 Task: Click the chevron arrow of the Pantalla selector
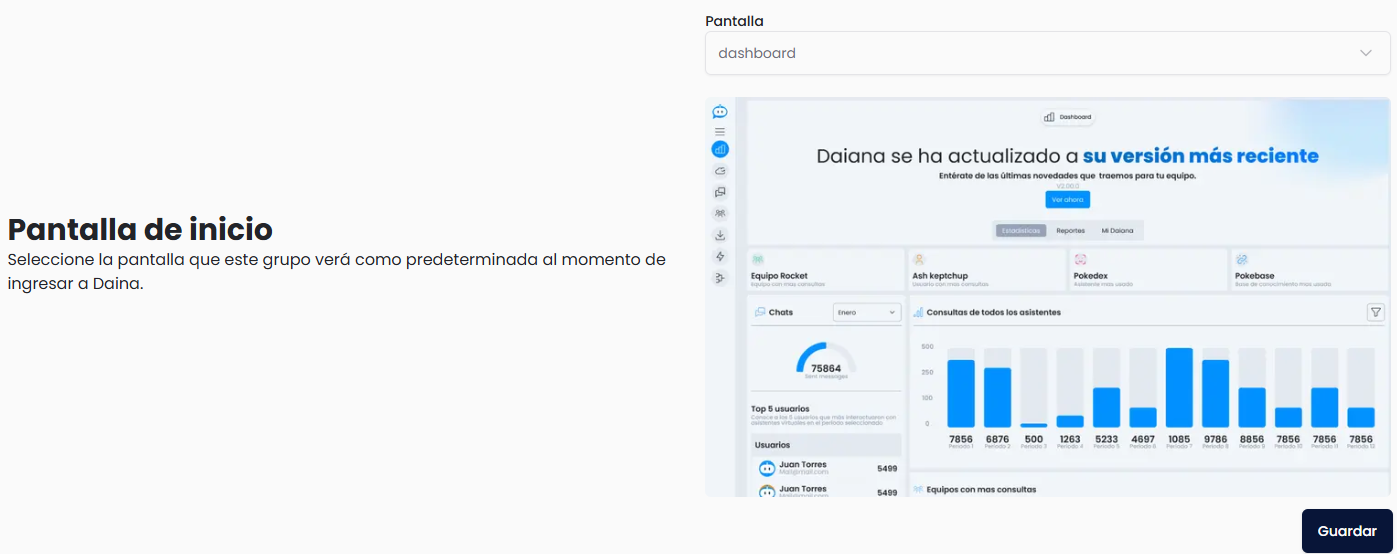point(1365,53)
